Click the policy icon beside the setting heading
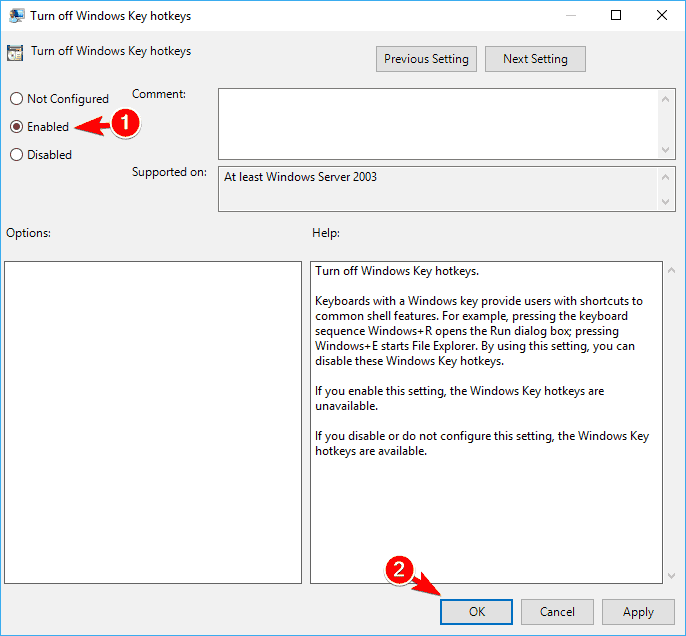The width and height of the screenshot is (686, 636). [17, 52]
